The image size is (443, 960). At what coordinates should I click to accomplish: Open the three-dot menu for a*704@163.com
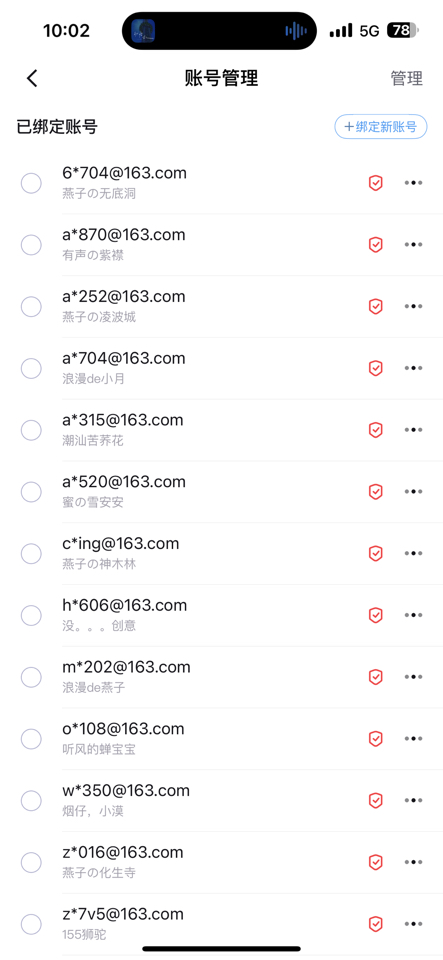[414, 368]
